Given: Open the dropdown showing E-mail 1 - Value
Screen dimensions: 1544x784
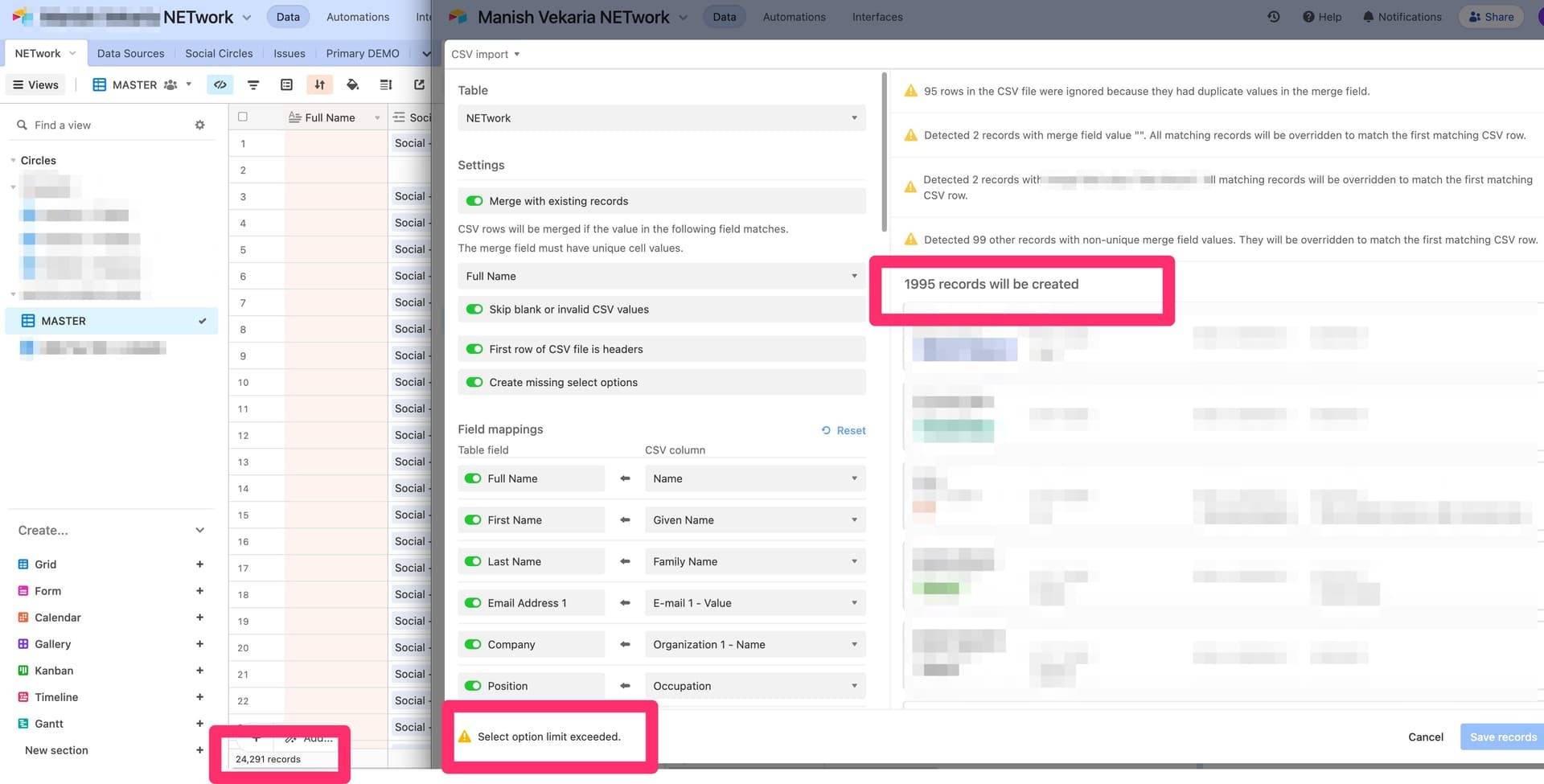Looking at the screenshot, I should tap(755, 603).
